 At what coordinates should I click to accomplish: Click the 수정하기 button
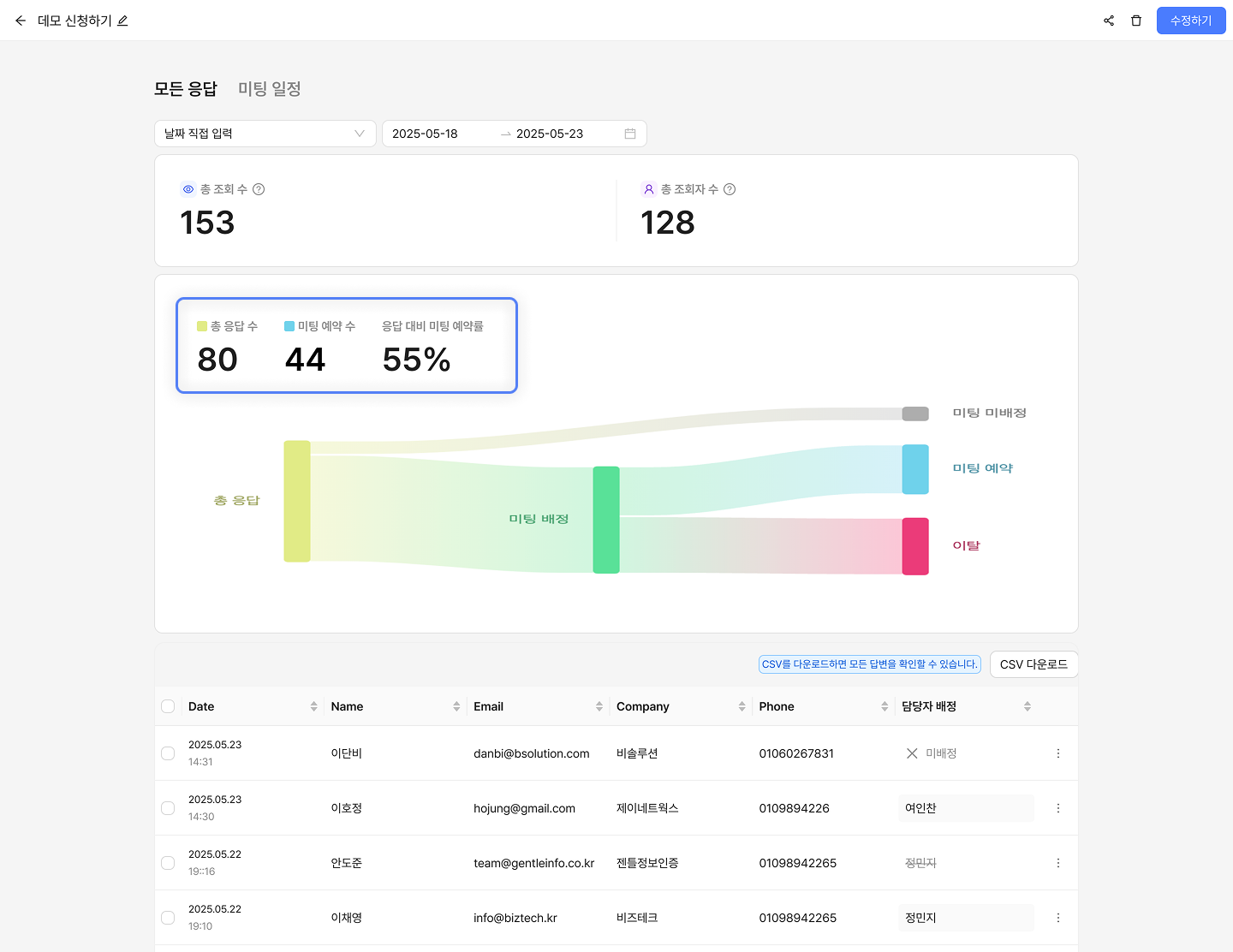tap(1190, 21)
